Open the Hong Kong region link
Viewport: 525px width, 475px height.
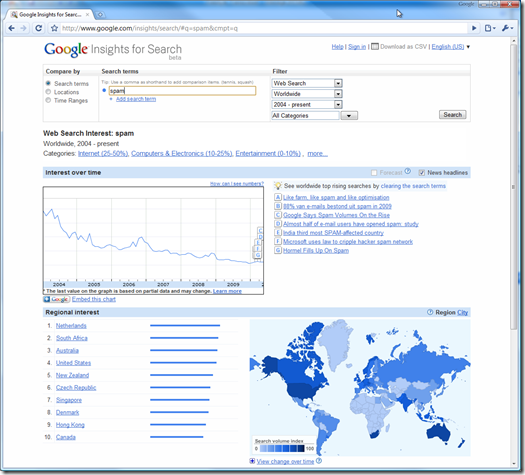tap(70, 425)
